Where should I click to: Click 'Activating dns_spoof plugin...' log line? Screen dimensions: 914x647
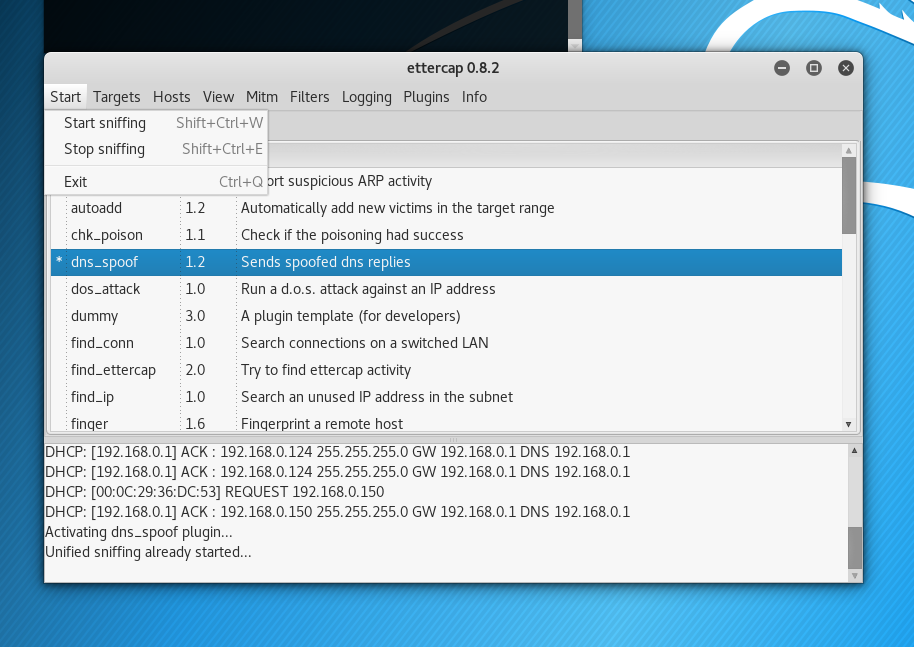click(139, 532)
